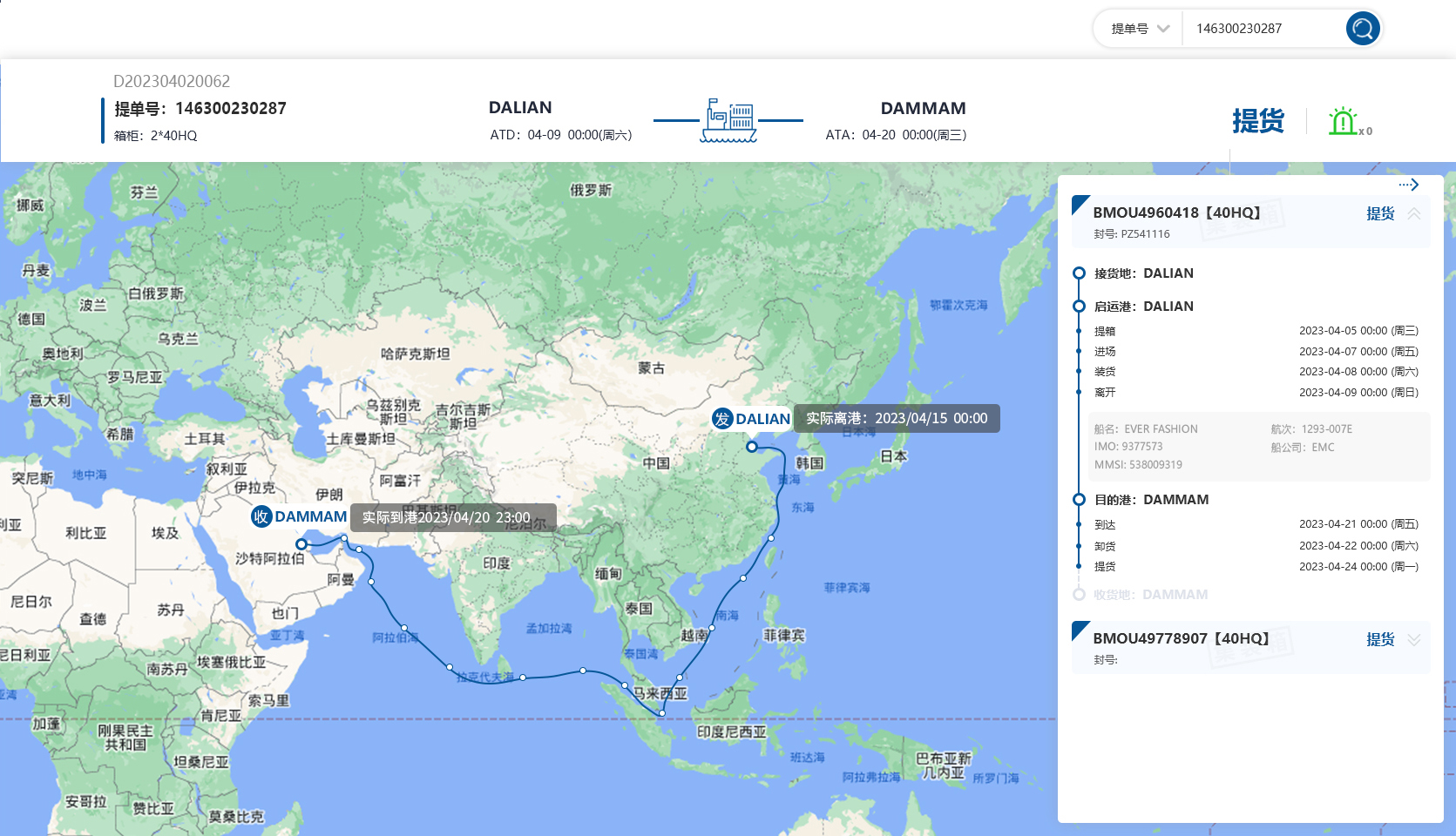The image size is (1456, 836).
Task: Click MMSI 538009319 value
Action: (1157, 465)
